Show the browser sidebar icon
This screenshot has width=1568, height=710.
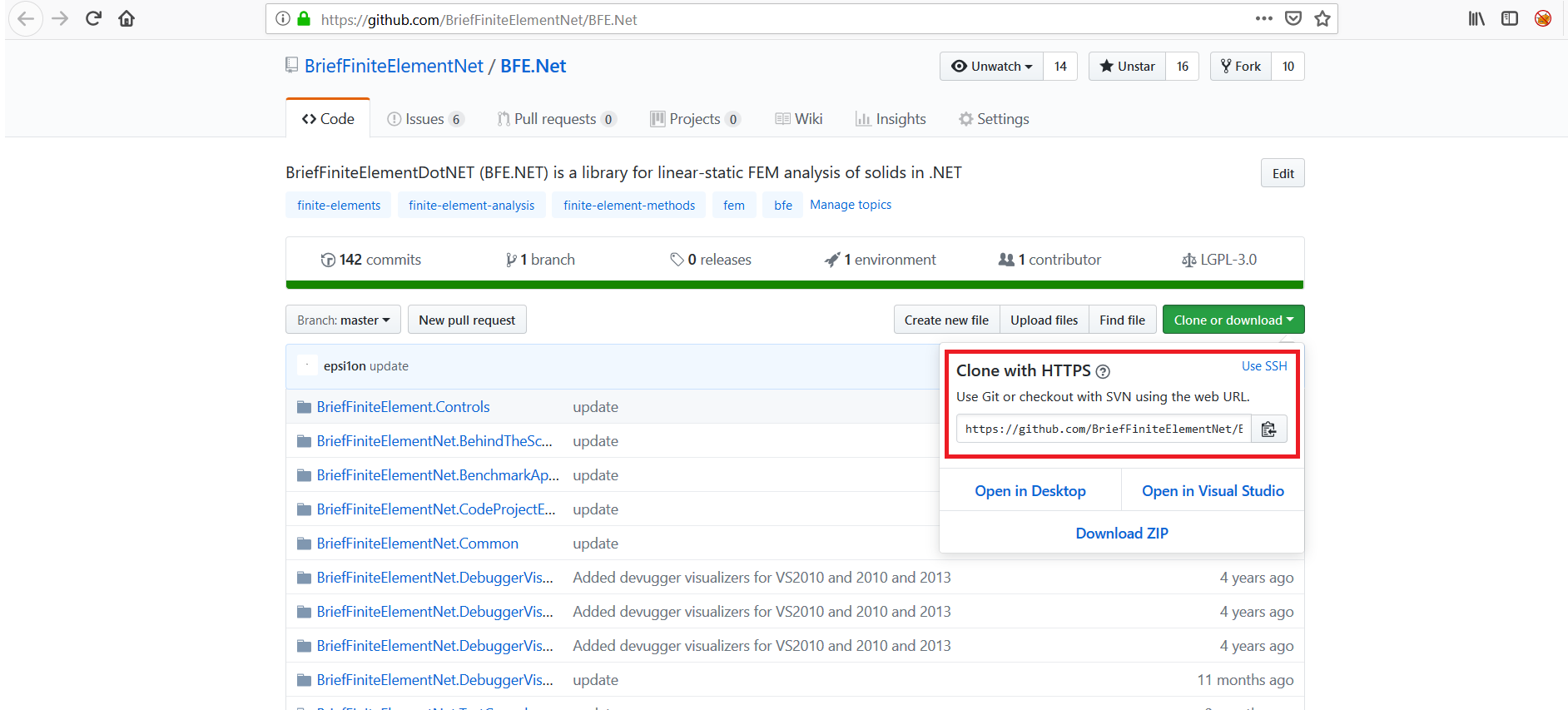(x=1510, y=18)
